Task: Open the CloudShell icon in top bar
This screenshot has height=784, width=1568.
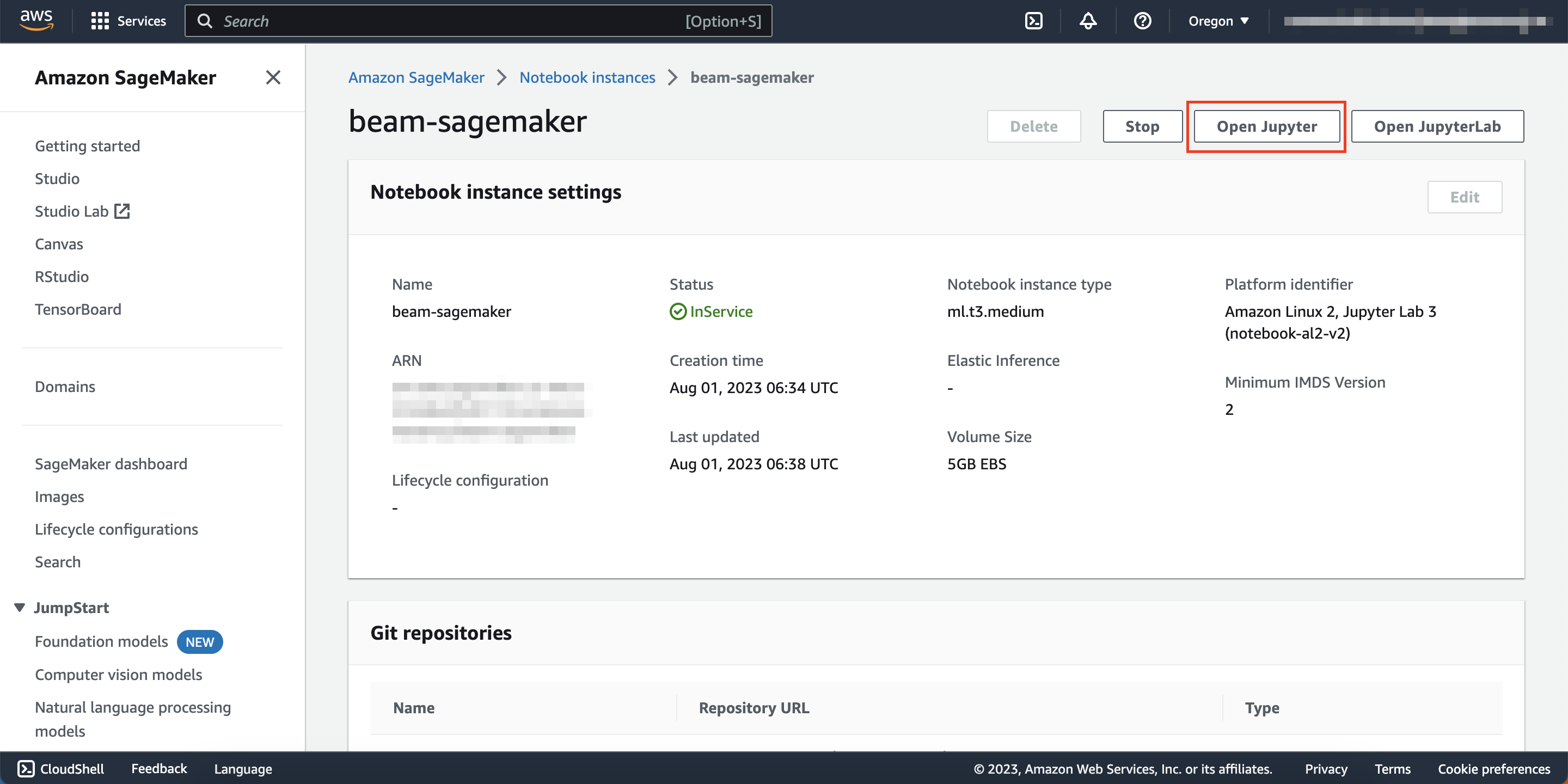Action: click(1033, 21)
